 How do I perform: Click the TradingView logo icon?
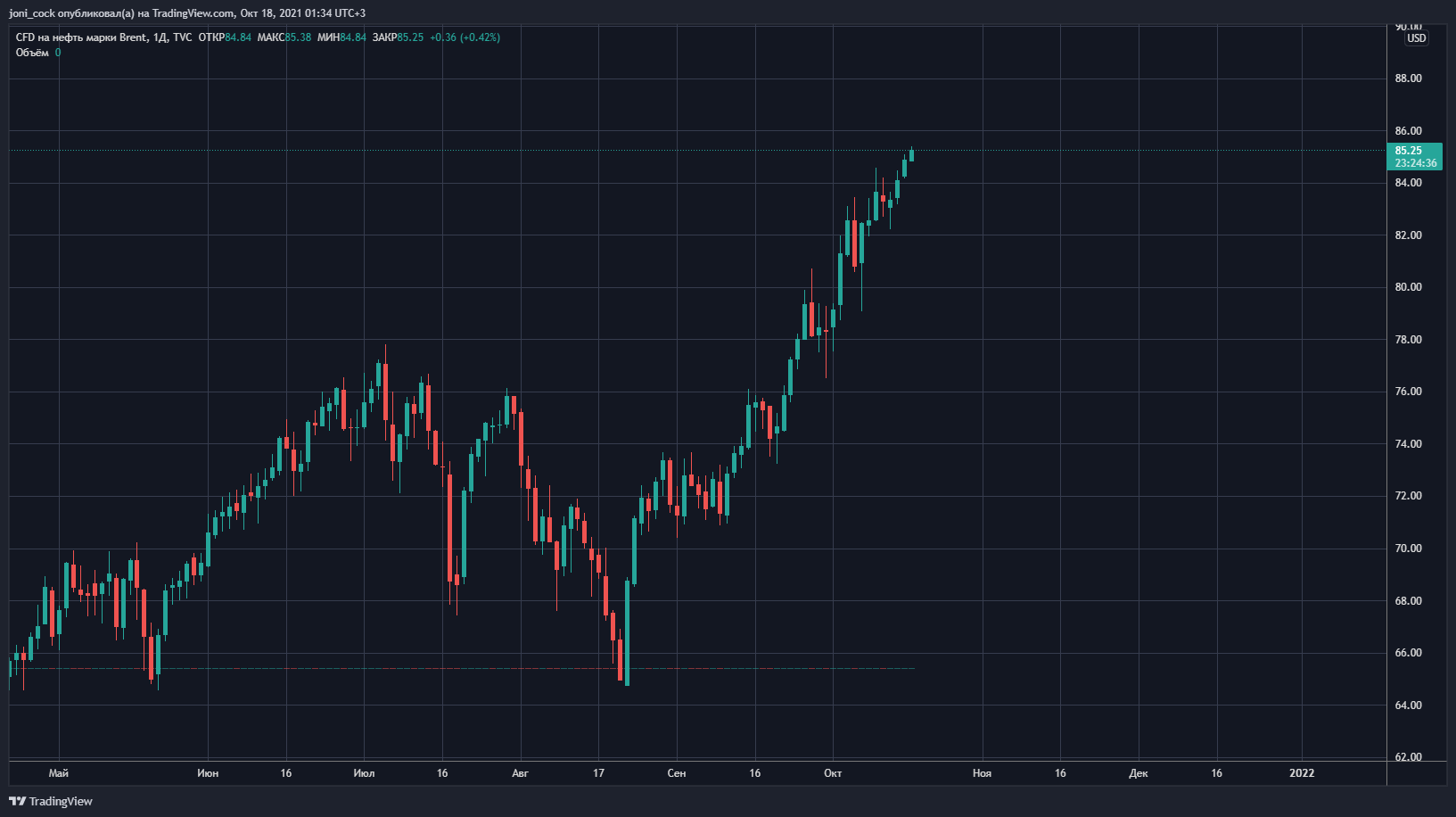coord(17,801)
